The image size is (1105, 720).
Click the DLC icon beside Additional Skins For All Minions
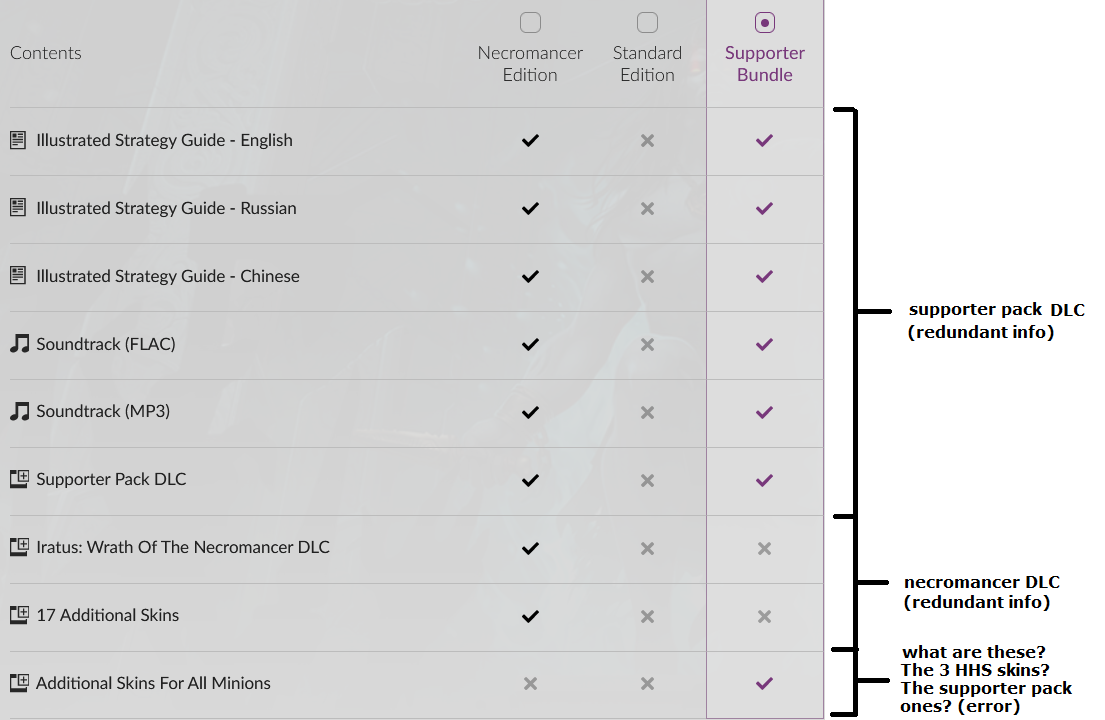point(20,683)
